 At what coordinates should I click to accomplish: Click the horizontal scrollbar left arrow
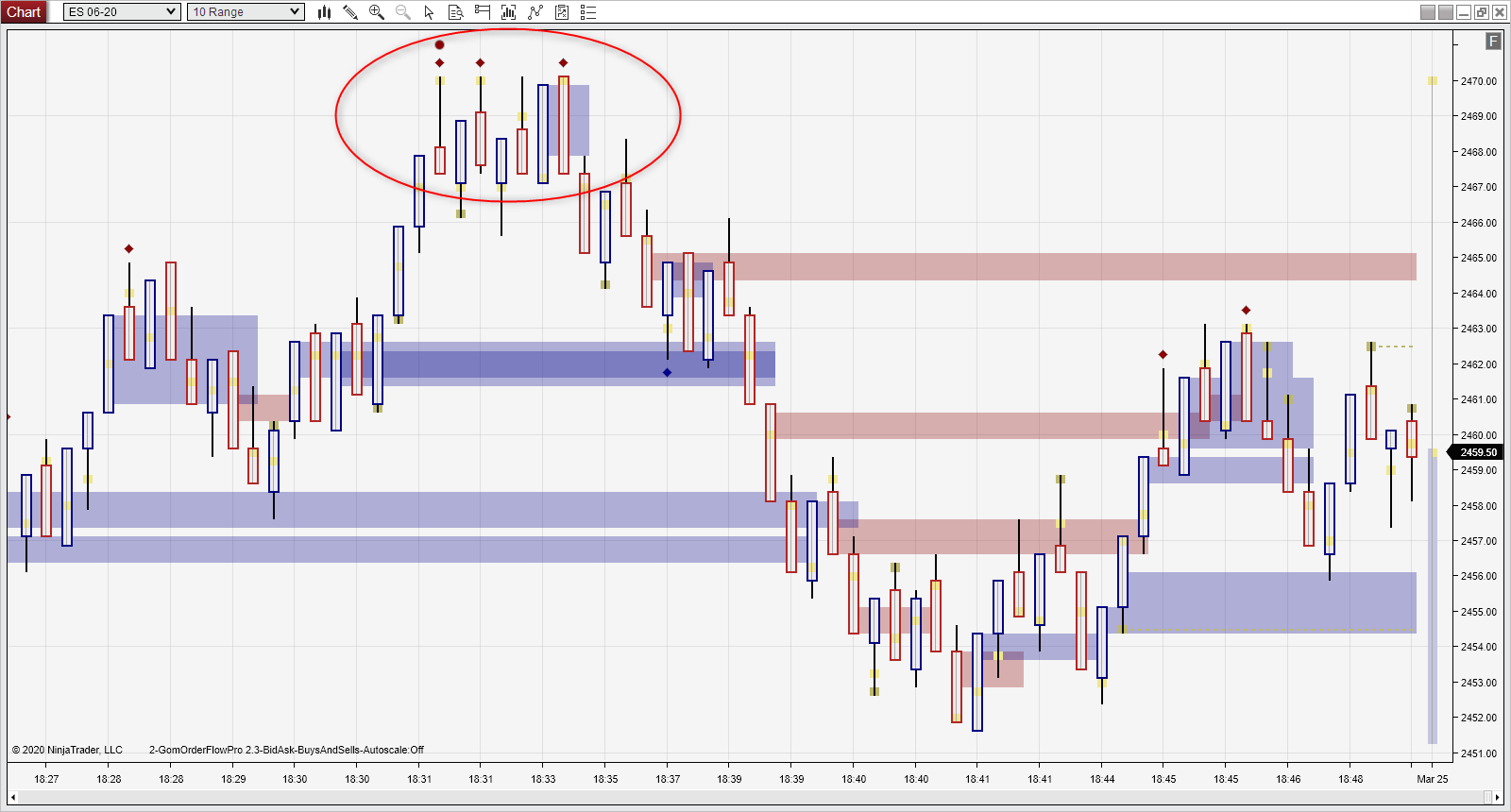[x=14, y=798]
